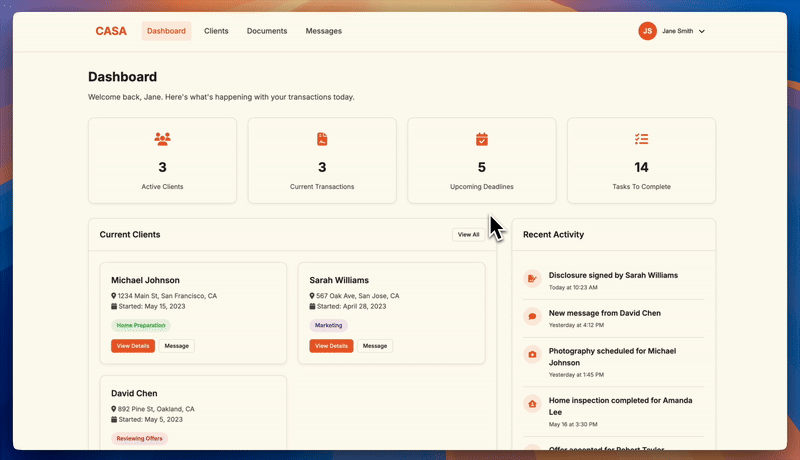800x460 pixels.
Task: Click the Tasks To Complete checklist icon
Action: click(x=641, y=139)
